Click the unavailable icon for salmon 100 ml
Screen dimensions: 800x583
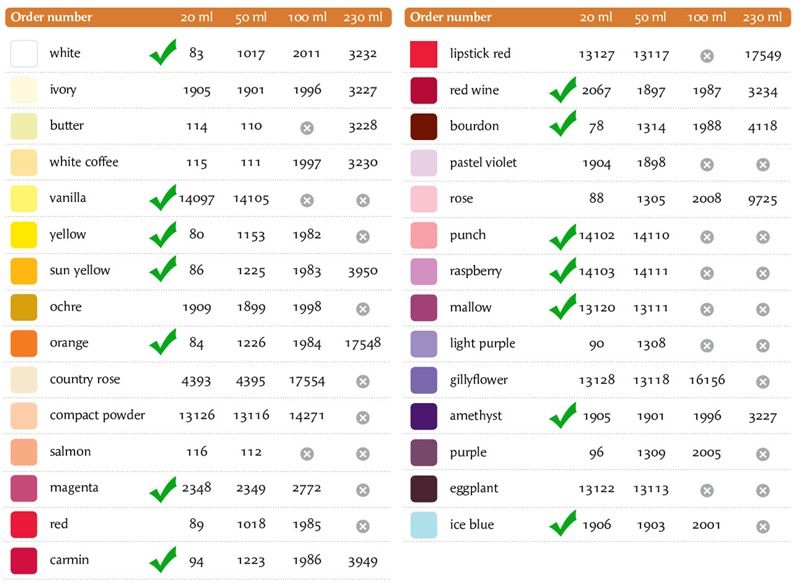point(307,453)
